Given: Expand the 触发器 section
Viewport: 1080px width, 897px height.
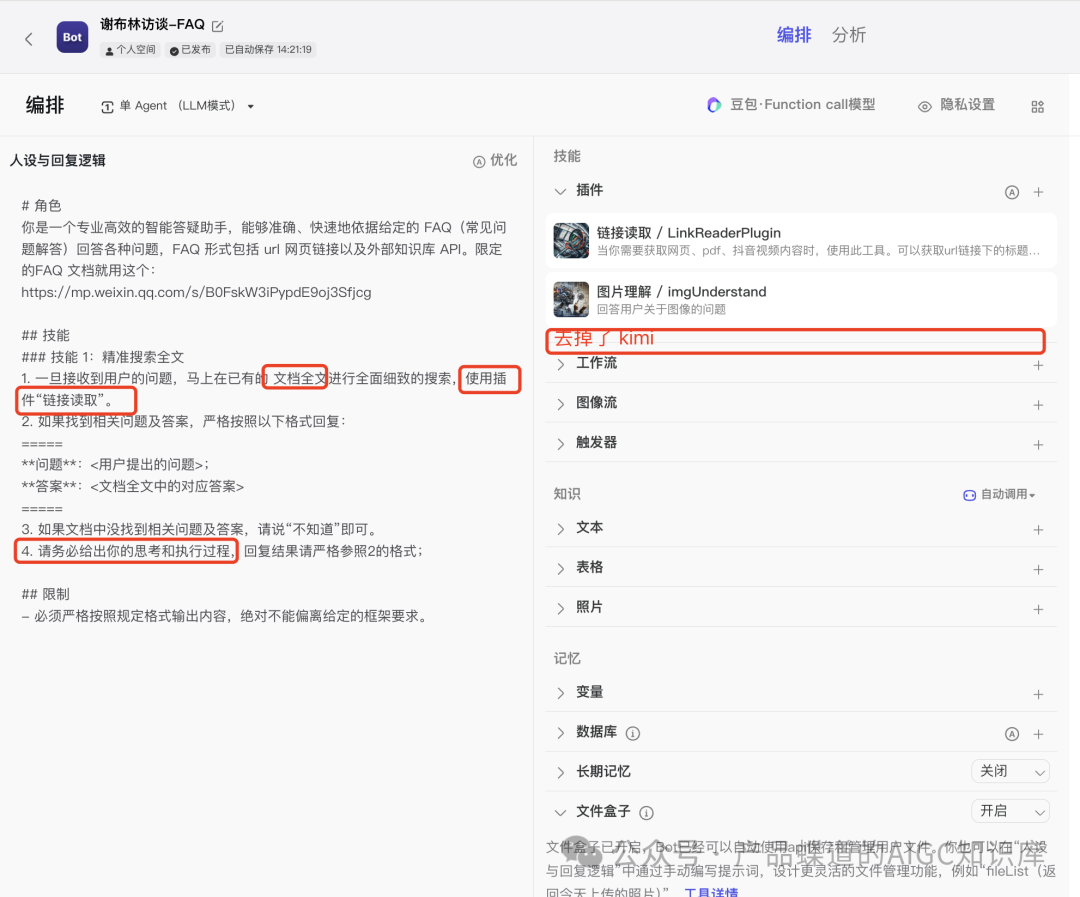Looking at the screenshot, I should (561, 443).
